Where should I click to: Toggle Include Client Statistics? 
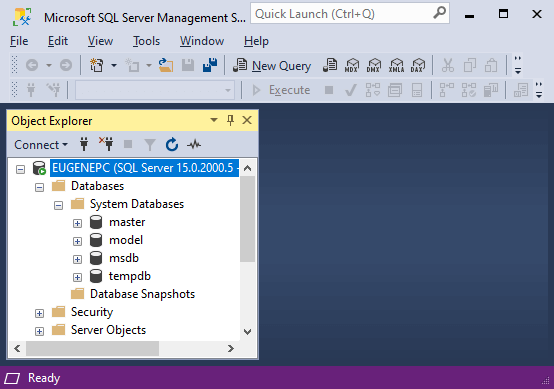click(491, 90)
